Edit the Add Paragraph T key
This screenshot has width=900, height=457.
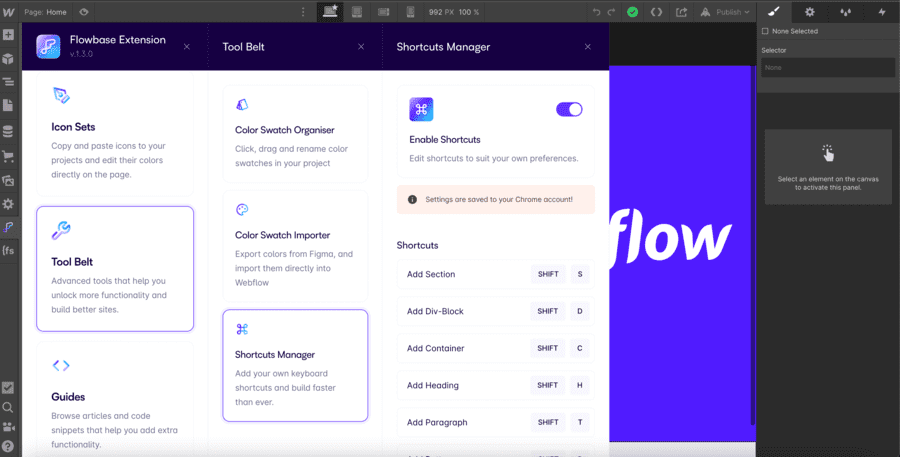point(580,422)
